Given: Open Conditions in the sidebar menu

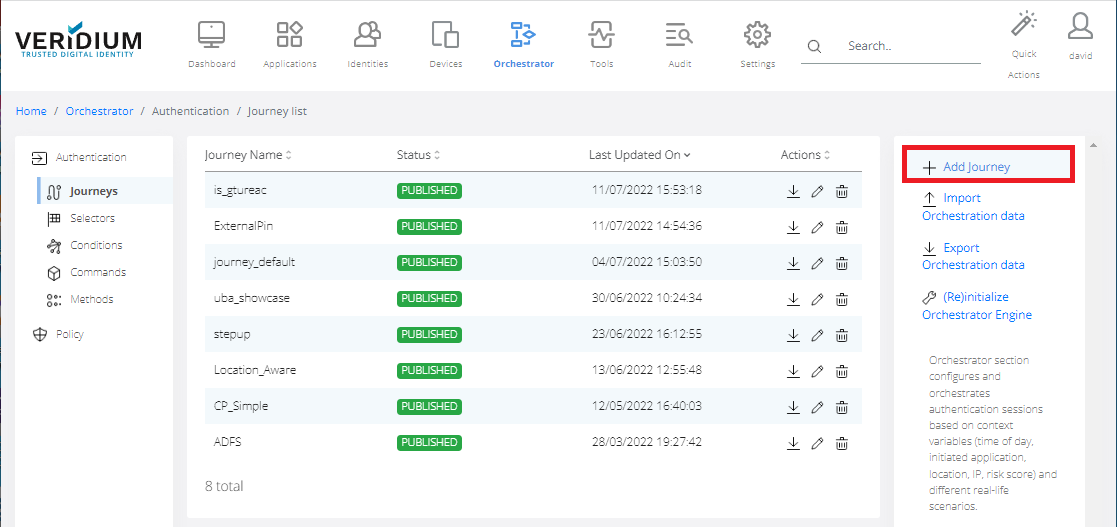Looking at the screenshot, I should [96, 245].
